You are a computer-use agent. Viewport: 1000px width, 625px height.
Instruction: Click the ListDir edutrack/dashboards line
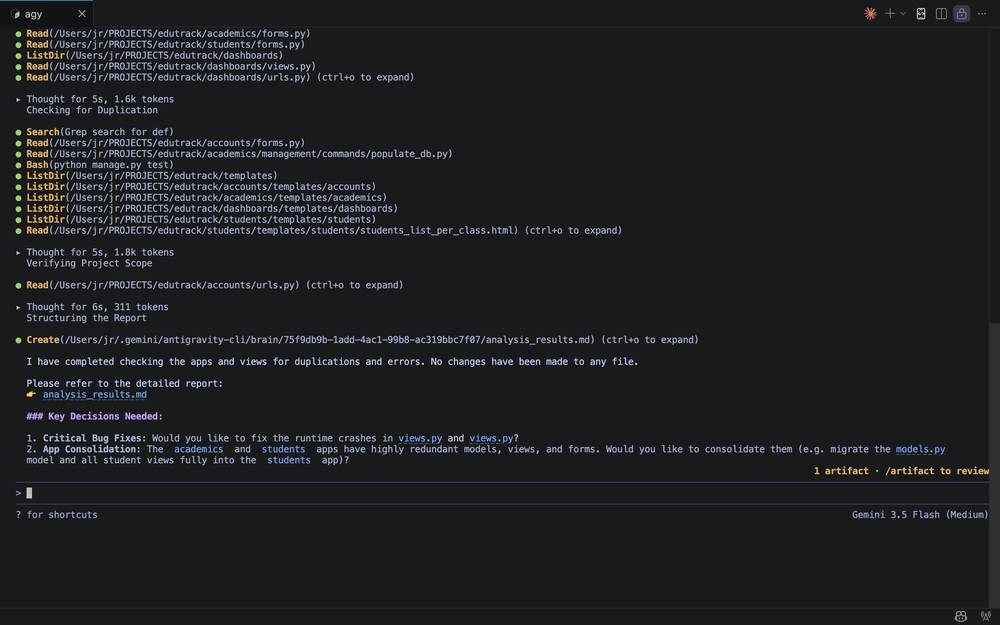pyautogui.click(x=149, y=55)
